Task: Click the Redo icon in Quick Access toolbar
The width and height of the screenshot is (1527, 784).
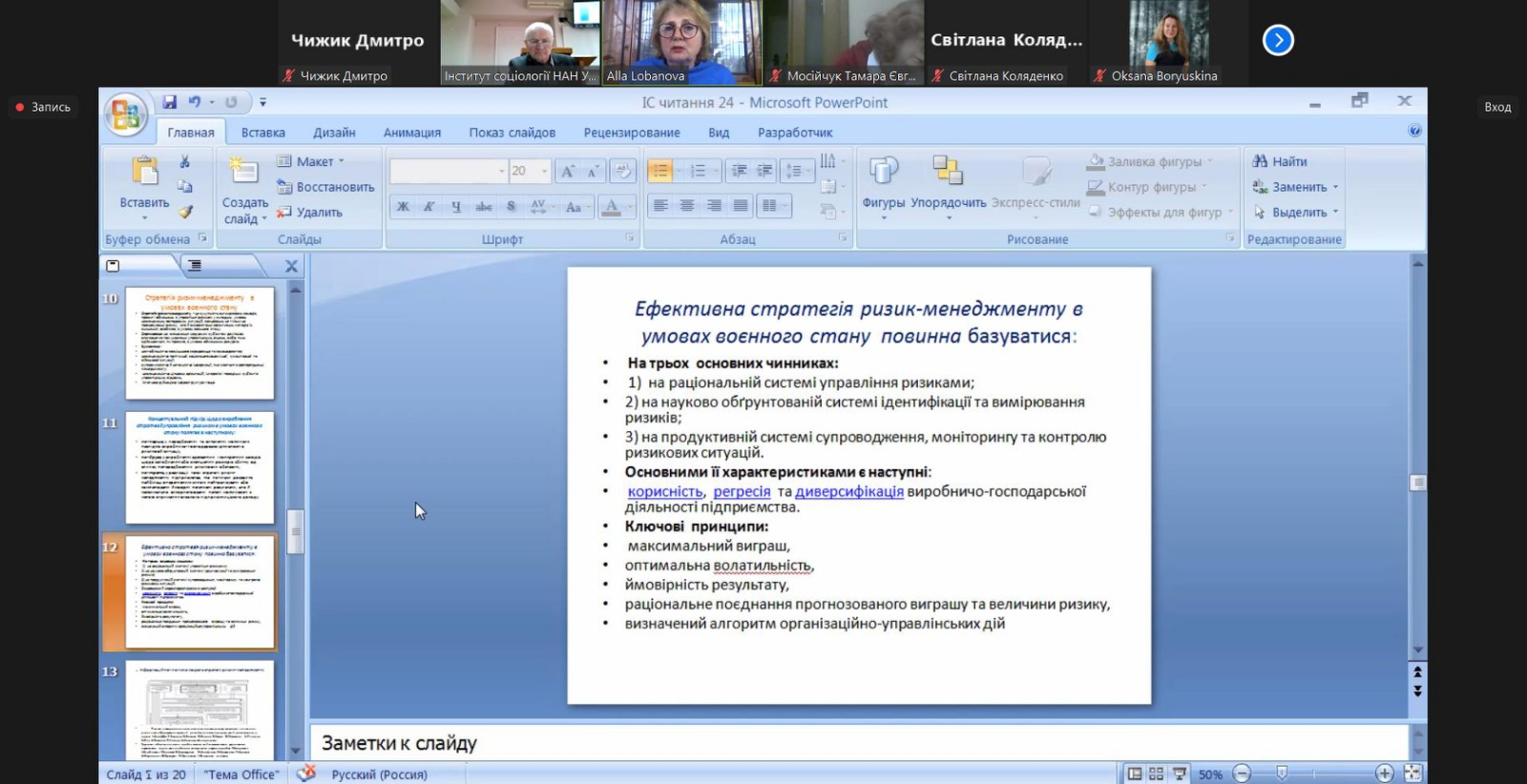Action: coord(231,101)
